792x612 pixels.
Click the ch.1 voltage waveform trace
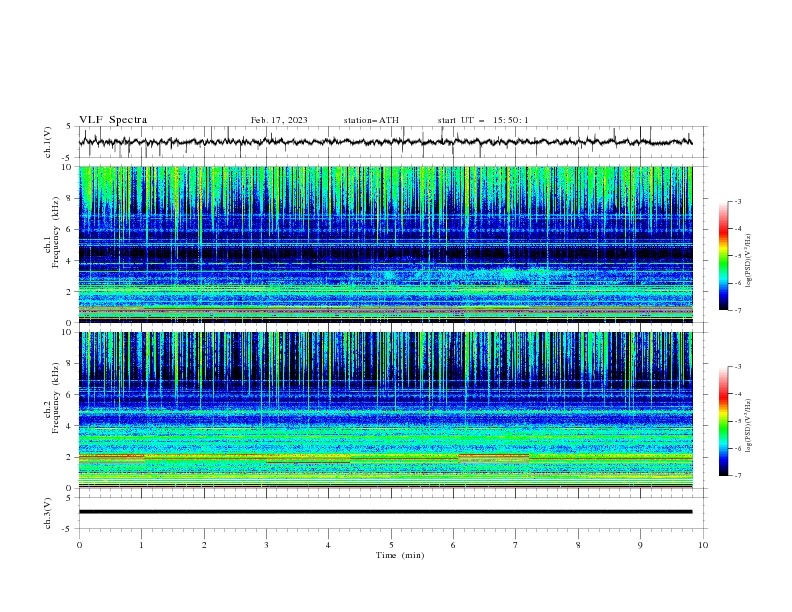click(385, 142)
